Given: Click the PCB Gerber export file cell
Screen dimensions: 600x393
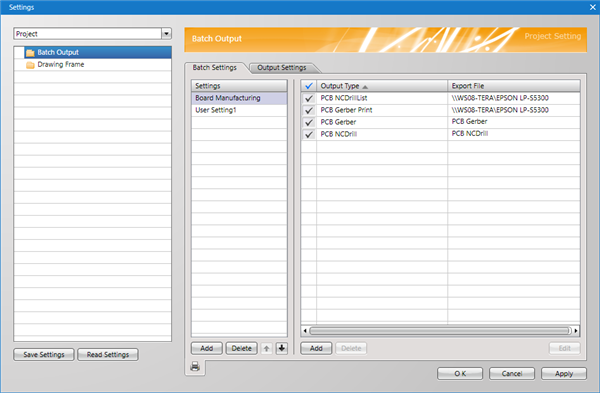Looking at the screenshot, I should point(514,122).
